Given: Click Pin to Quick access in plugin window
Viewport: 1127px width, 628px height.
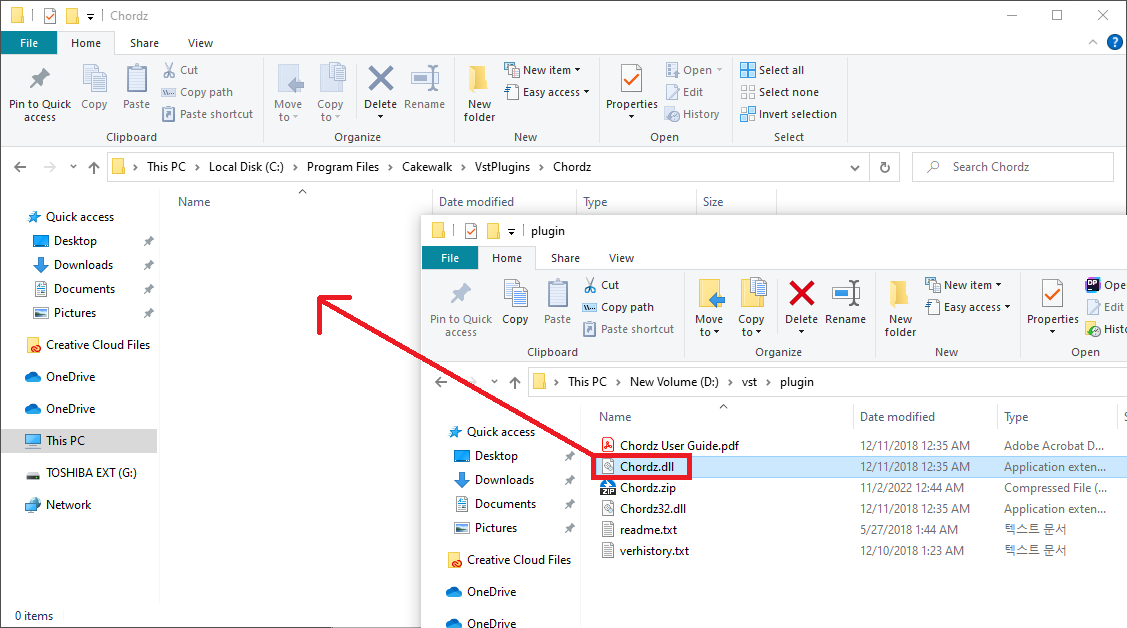Looking at the screenshot, I should pyautogui.click(x=461, y=310).
